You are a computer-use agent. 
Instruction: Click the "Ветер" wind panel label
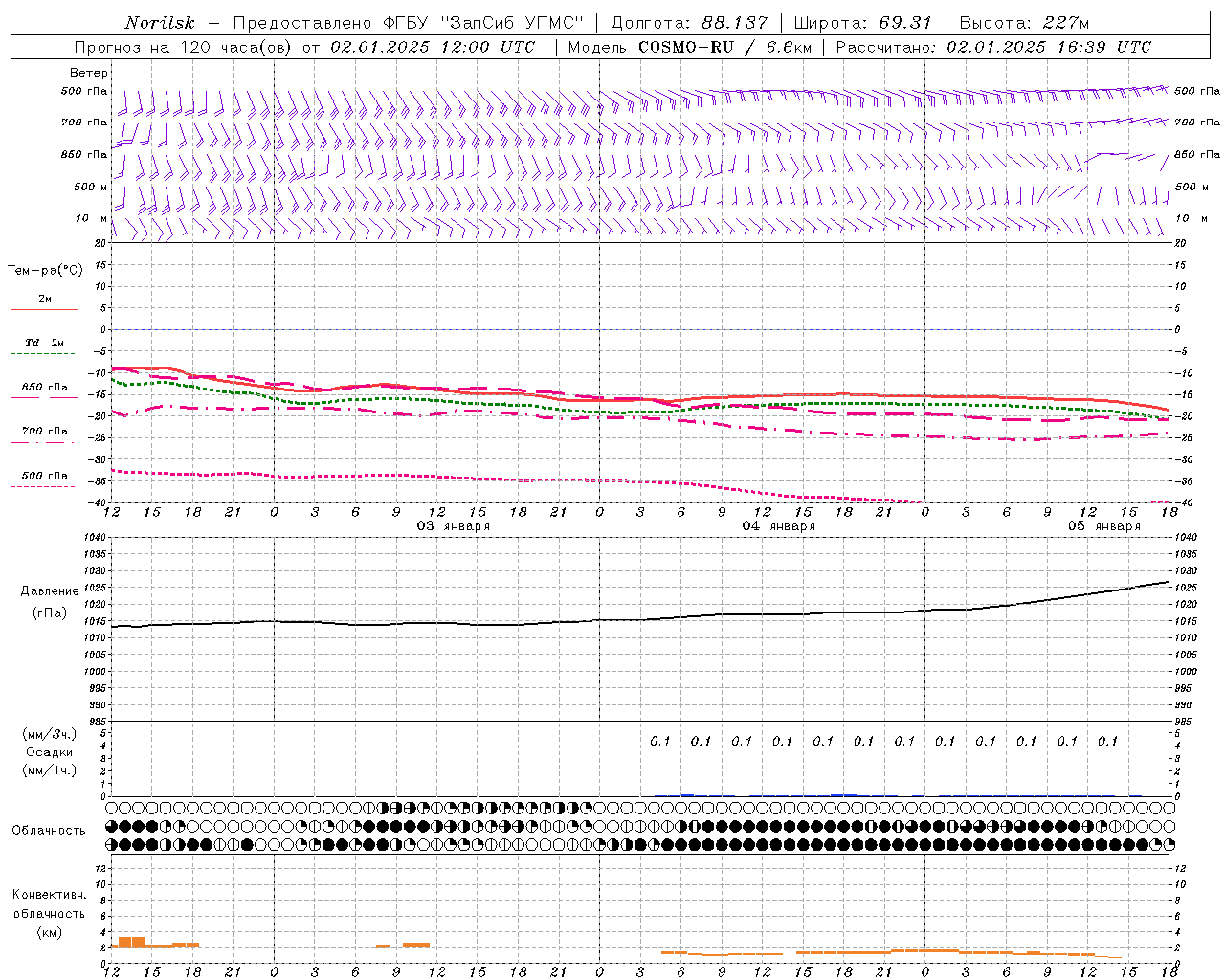[89, 73]
